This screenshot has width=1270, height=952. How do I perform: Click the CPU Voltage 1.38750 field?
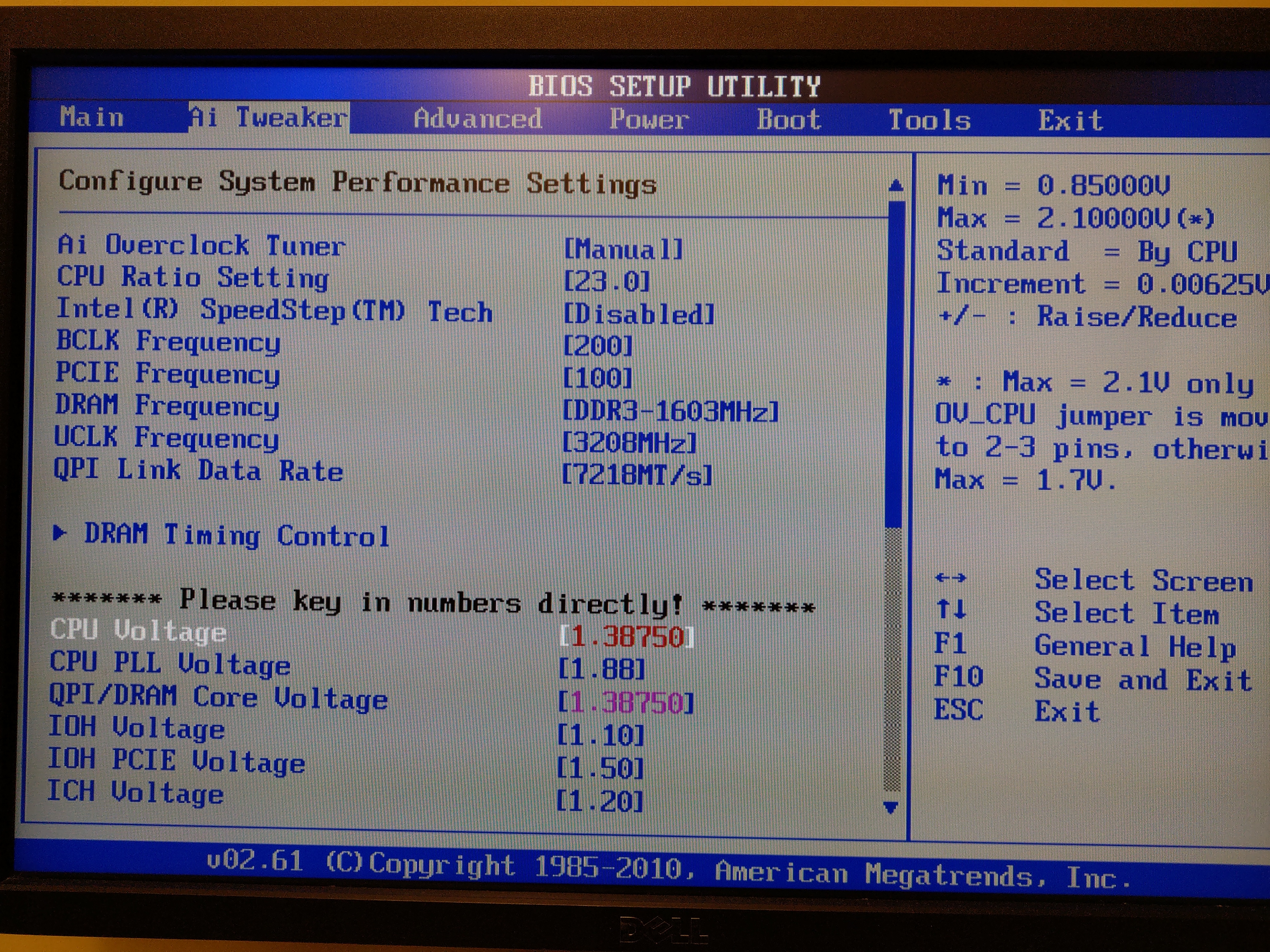(627, 637)
